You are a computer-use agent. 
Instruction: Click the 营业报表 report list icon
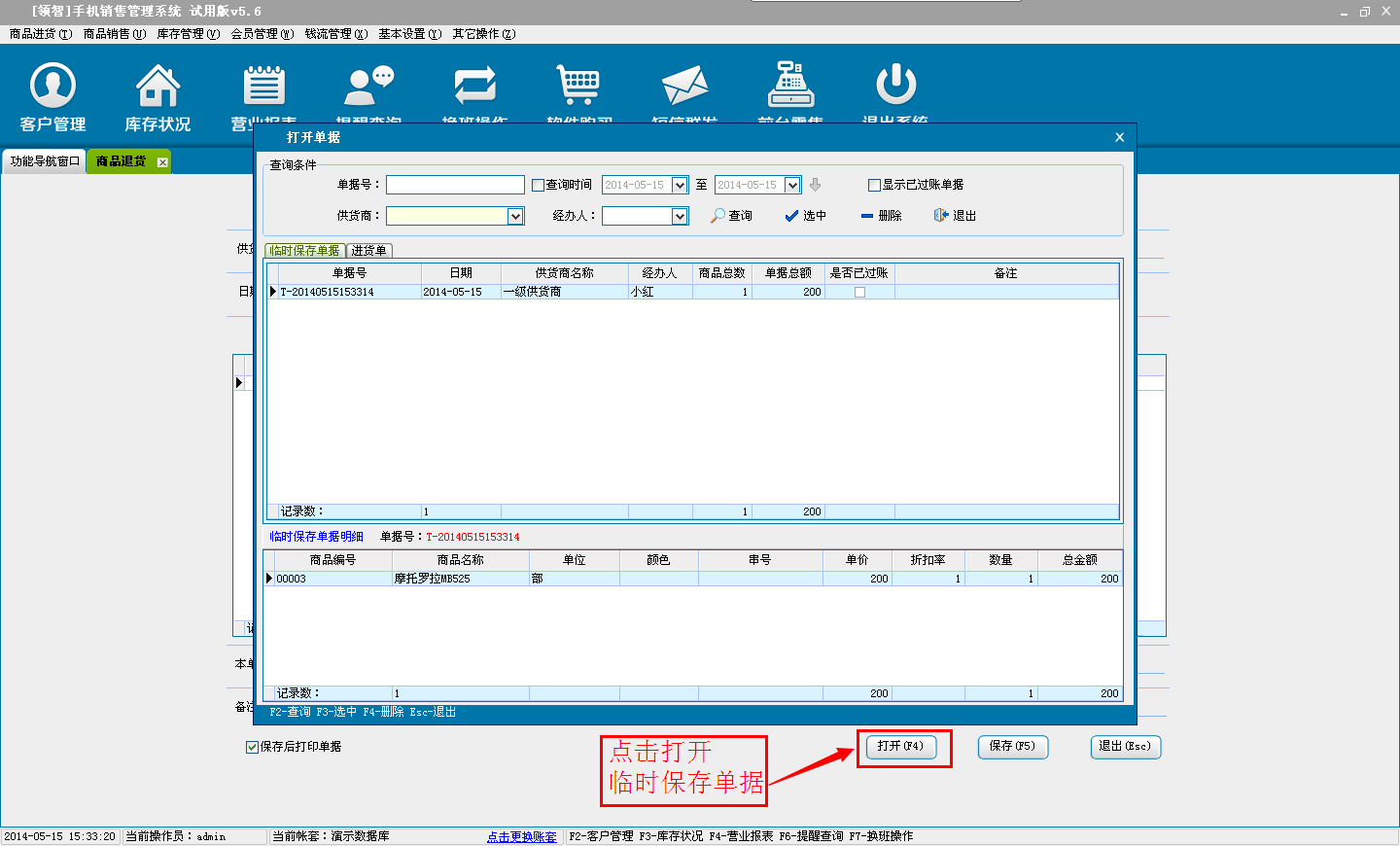(263, 88)
